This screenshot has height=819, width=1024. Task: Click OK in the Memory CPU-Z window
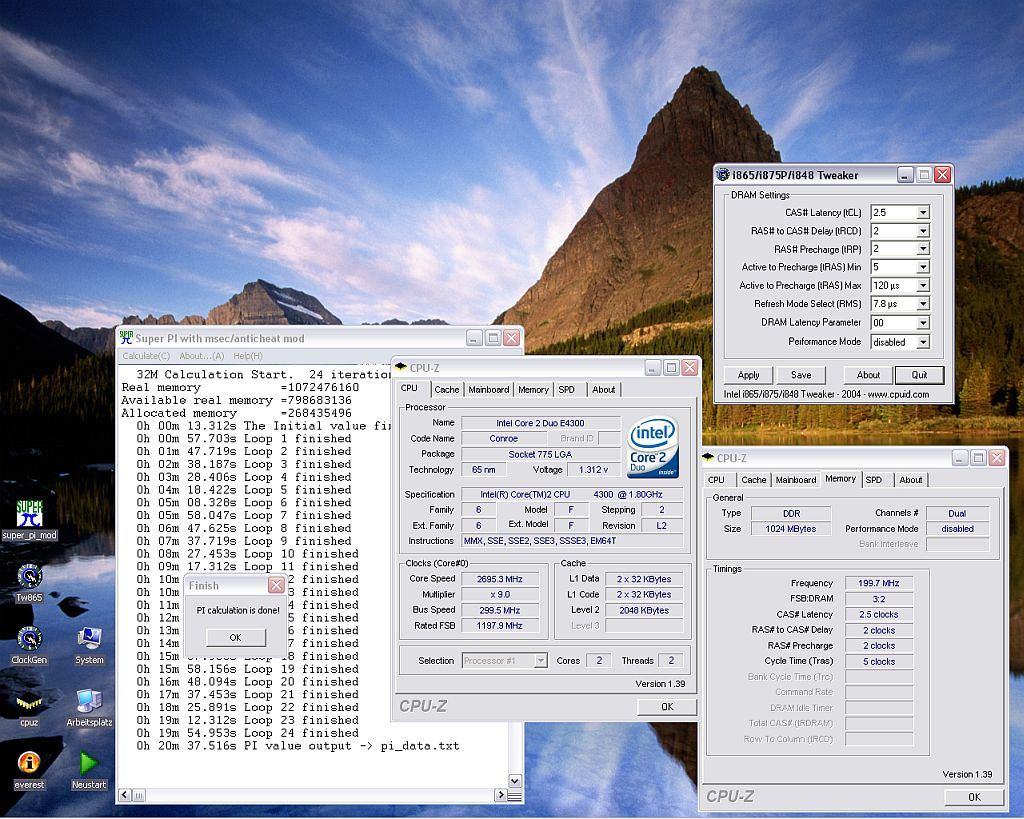(974, 797)
